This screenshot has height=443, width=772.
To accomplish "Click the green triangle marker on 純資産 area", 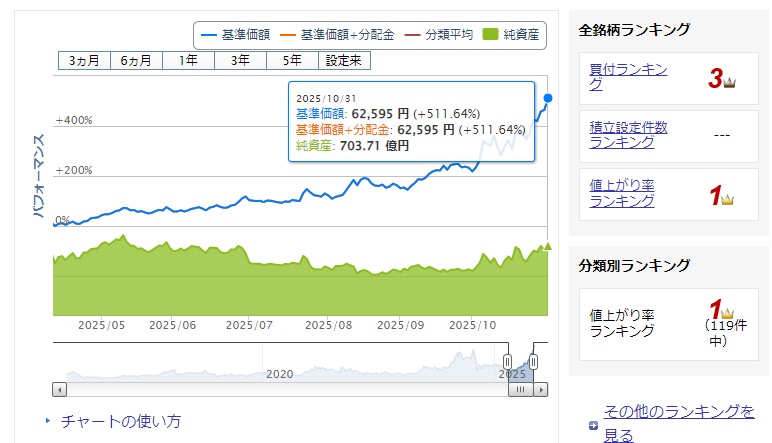I will click(546, 246).
